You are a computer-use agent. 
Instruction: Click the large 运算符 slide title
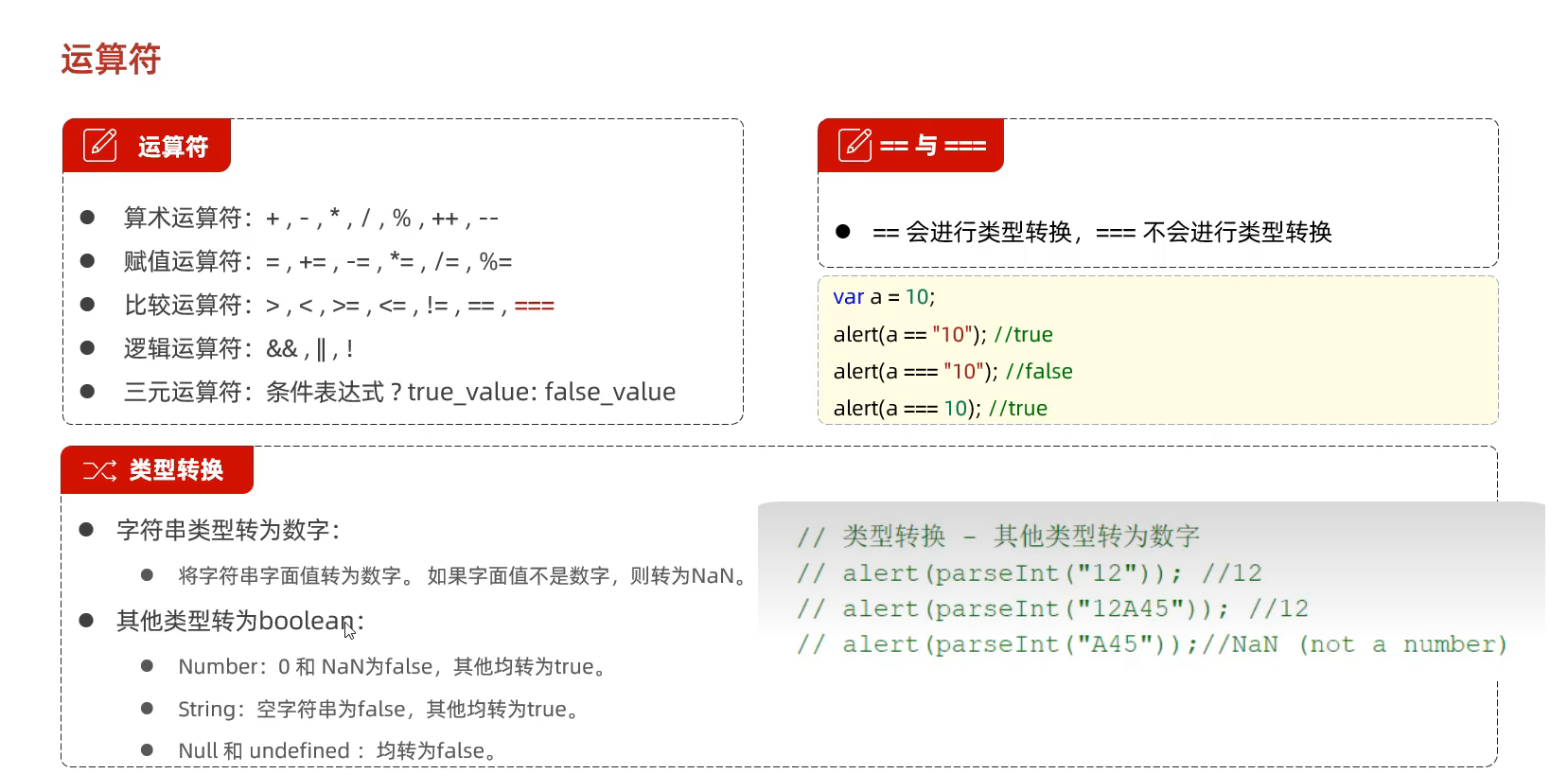(111, 59)
